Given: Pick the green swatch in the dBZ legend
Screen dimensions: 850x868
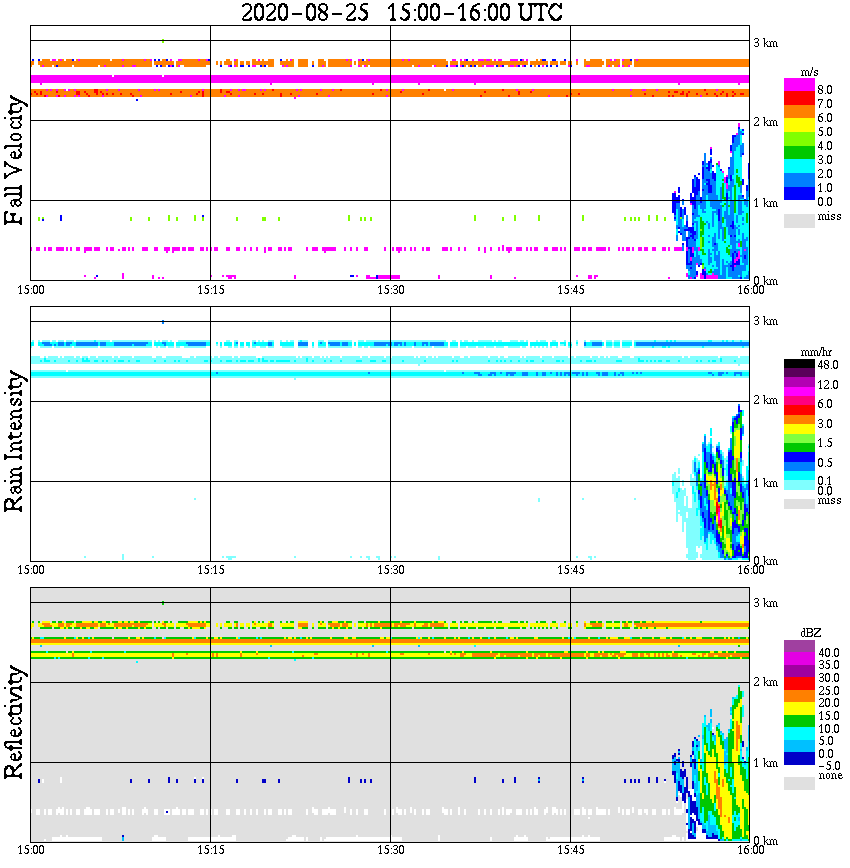Looking at the screenshot, I should 799,721.
